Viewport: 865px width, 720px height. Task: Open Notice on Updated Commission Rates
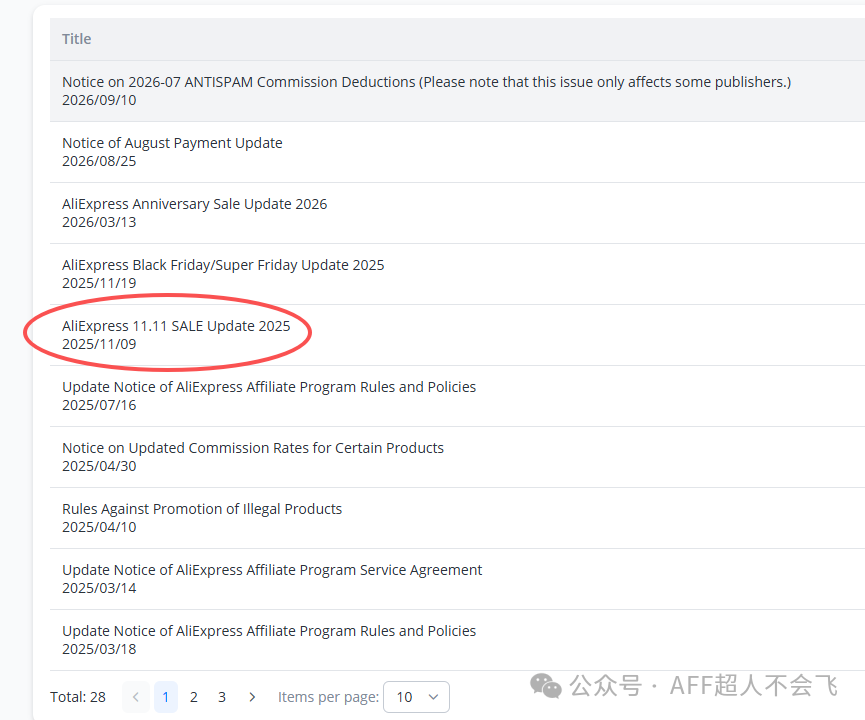click(253, 448)
